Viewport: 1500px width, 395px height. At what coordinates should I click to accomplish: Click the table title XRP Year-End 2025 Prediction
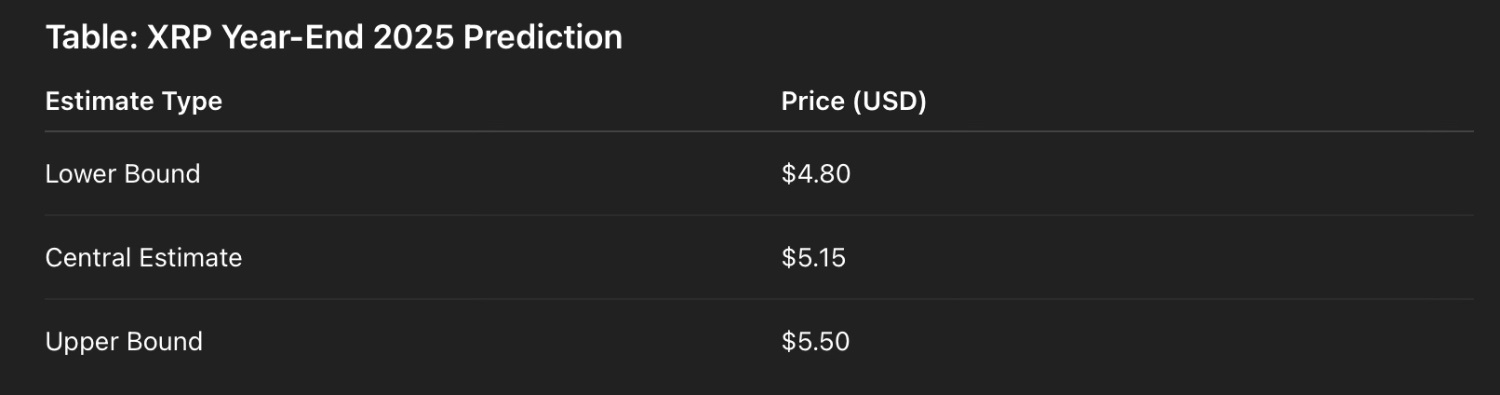tap(334, 38)
